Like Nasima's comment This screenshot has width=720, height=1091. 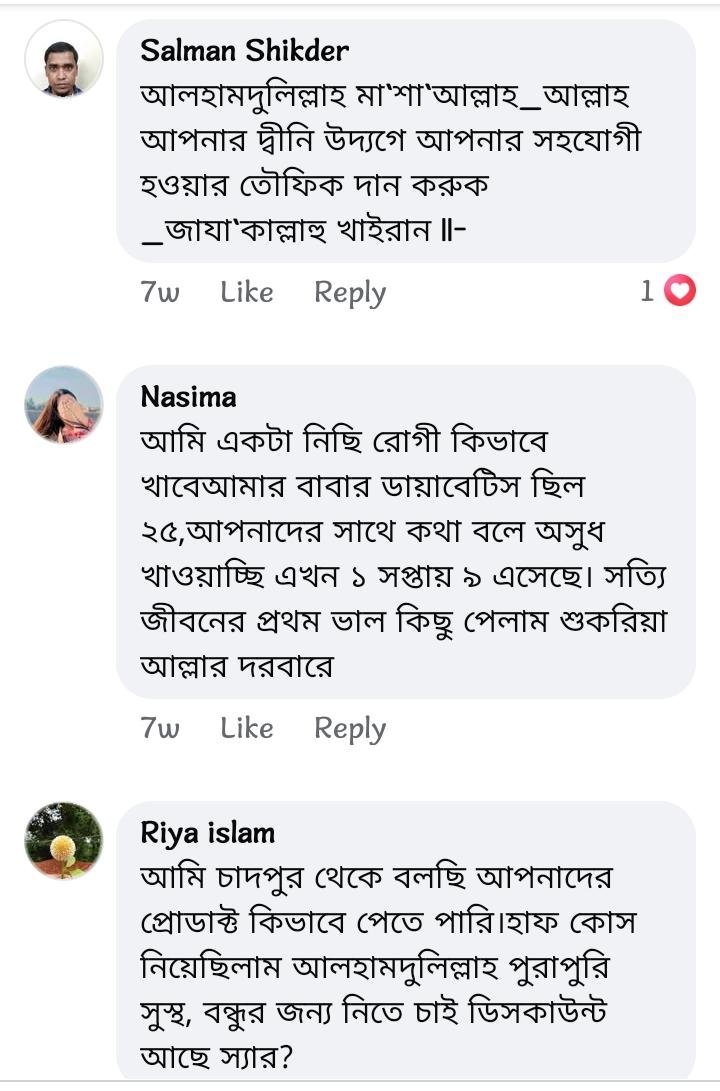coord(247,728)
